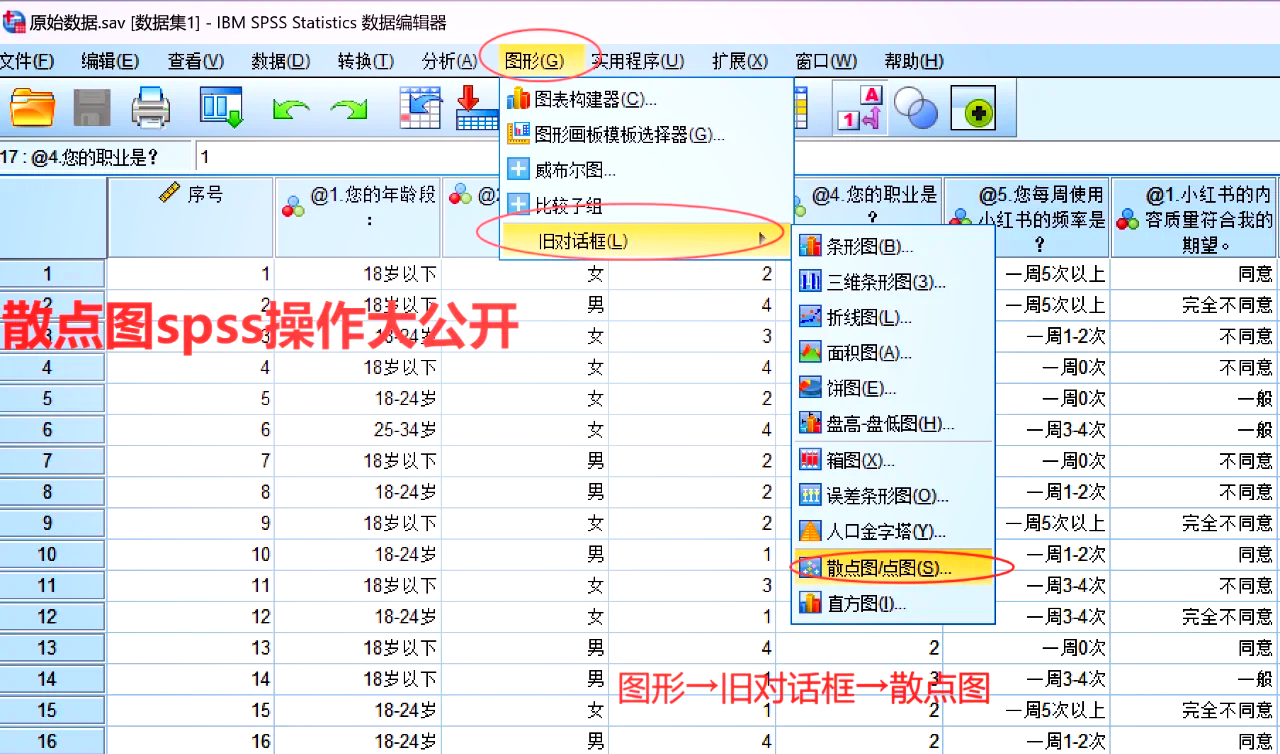Click the 一般 cell in row 14
1280x754 pixels.
coord(1195,679)
